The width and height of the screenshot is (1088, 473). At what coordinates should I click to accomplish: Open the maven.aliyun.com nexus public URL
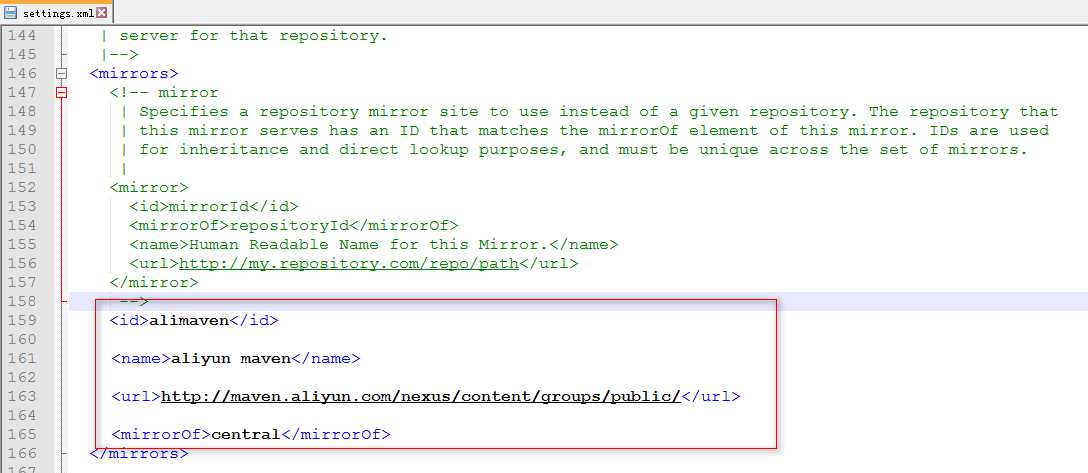click(420, 397)
